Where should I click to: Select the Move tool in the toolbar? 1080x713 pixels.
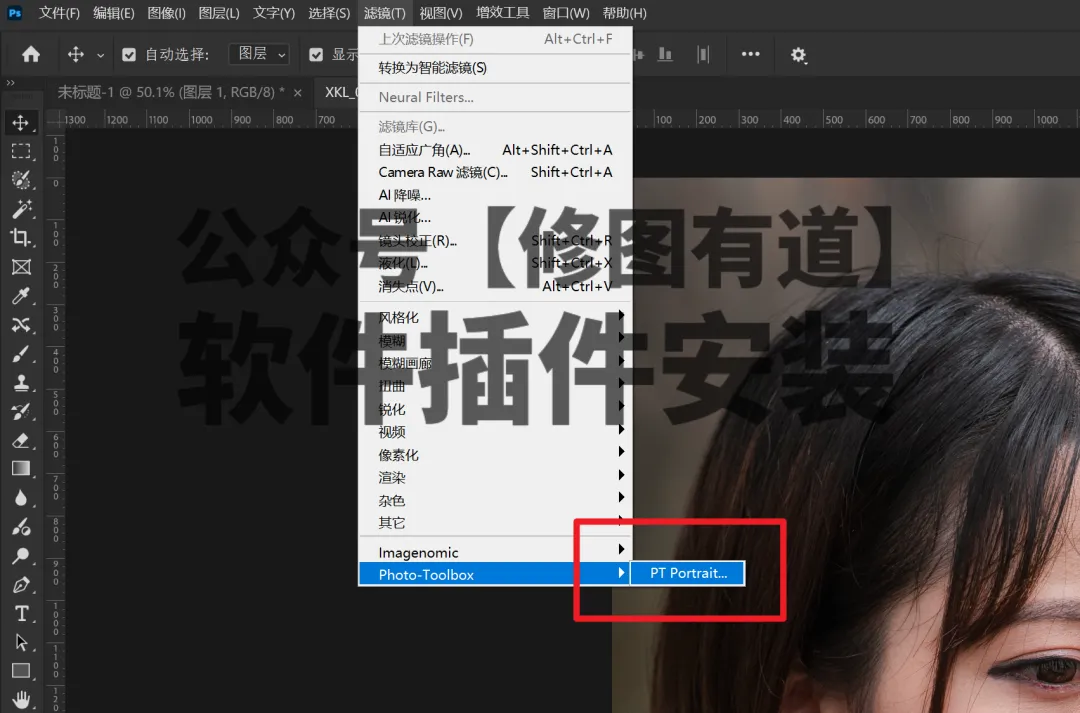coord(21,123)
